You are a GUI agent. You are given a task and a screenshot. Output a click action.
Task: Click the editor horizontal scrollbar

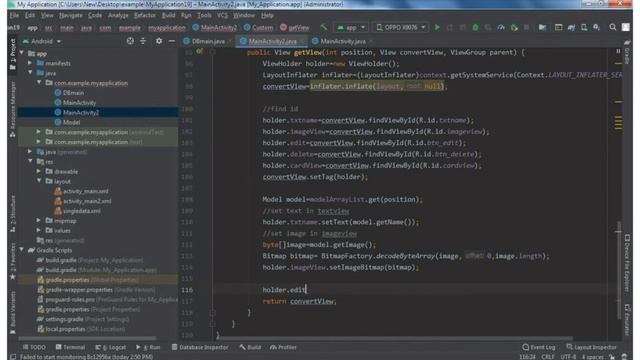[x=394, y=338]
